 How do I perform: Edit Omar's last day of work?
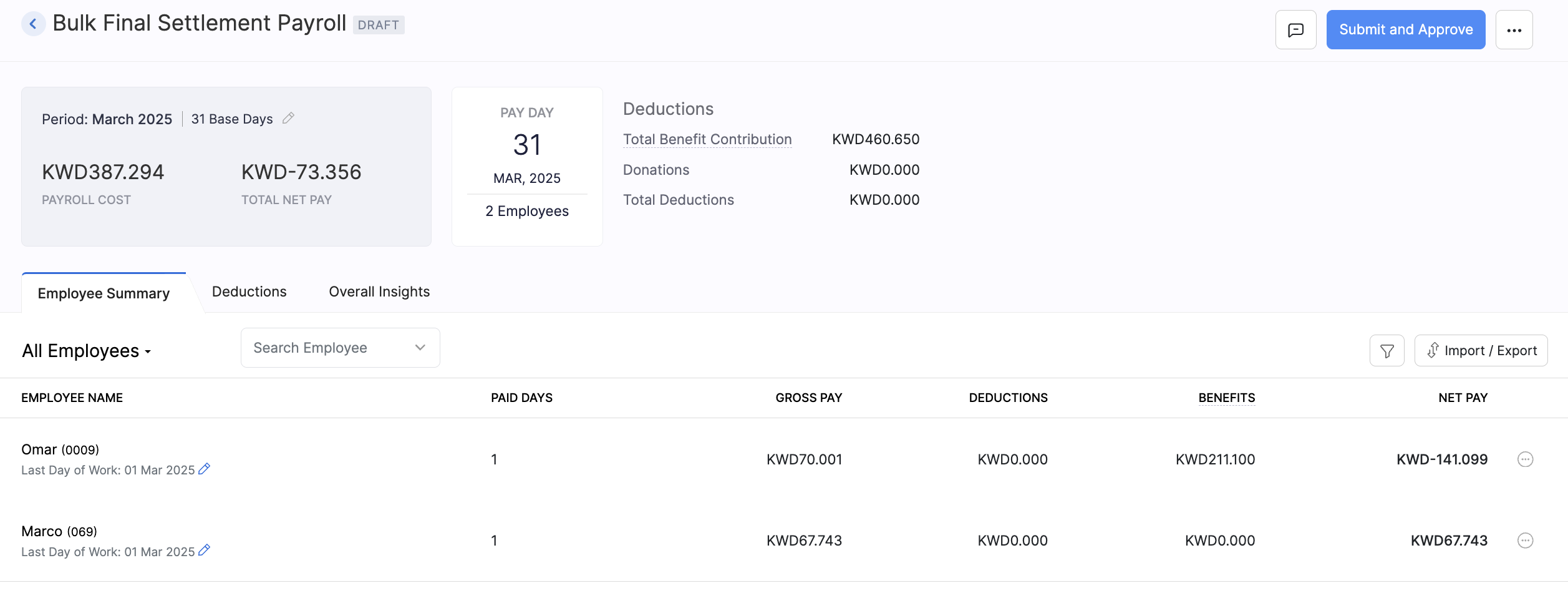point(204,469)
